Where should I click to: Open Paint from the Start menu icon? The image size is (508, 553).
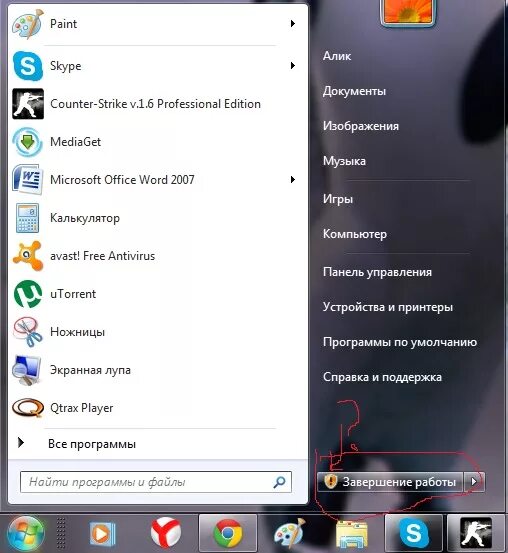(28, 24)
